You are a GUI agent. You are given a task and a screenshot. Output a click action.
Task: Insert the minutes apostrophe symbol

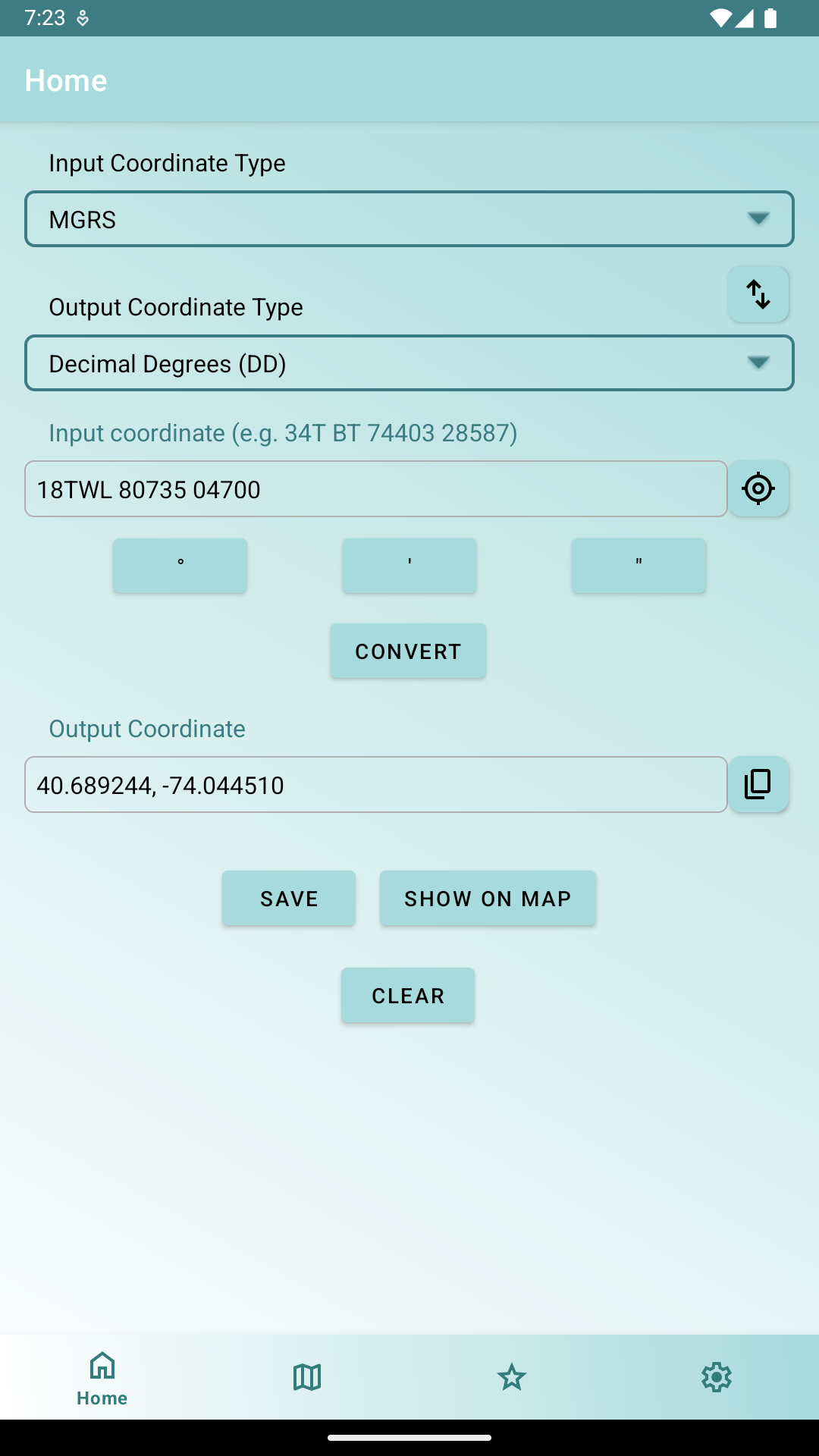click(x=409, y=566)
